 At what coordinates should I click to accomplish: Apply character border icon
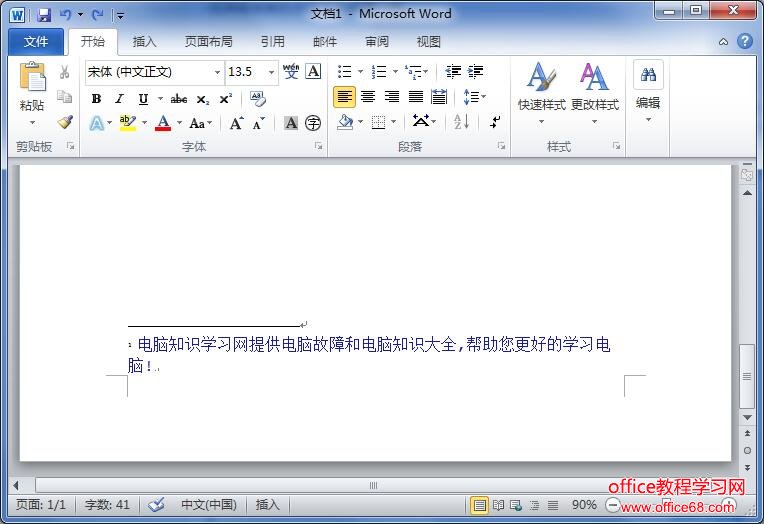pyautogui.click(x=313, y=72)
